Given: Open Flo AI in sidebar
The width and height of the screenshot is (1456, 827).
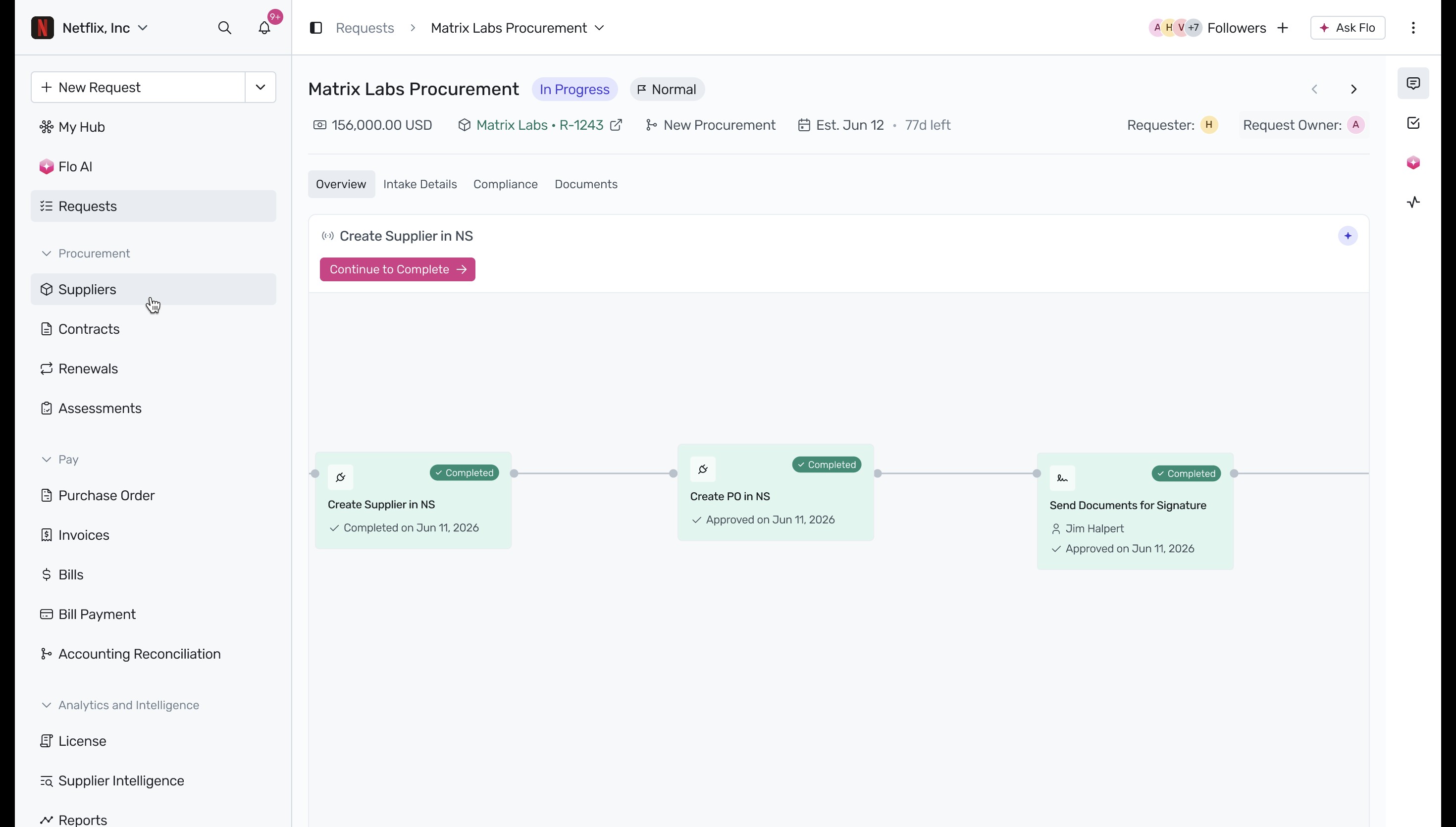Looking at the screenshot, I should tap(154, 166).
